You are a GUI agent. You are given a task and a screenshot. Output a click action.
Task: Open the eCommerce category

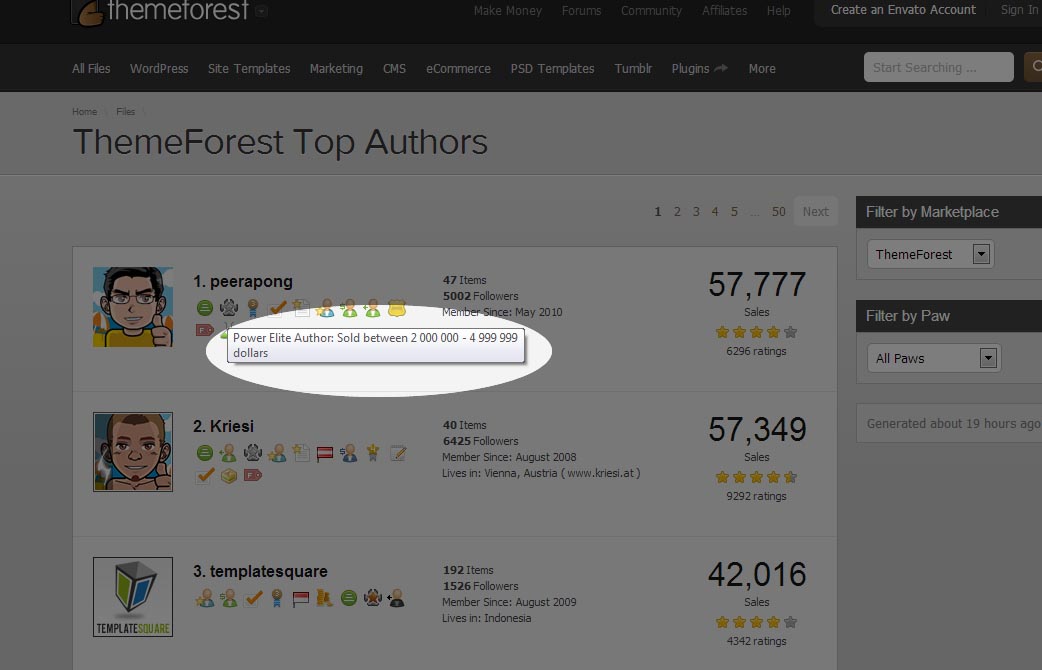tap(459, 68)
